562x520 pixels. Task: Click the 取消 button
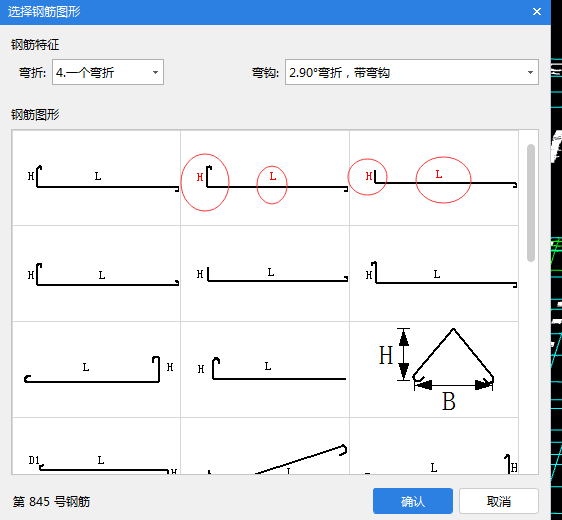pyautogui.click(x=499, y=501)
